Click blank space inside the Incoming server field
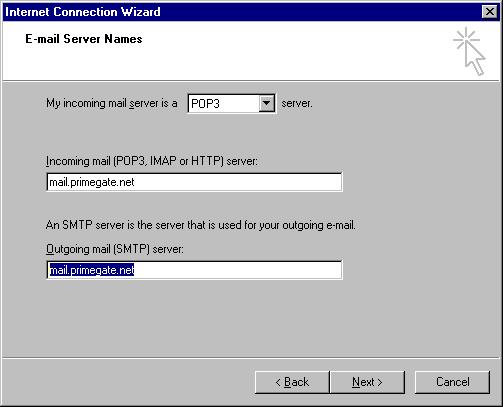 (237, 182)
